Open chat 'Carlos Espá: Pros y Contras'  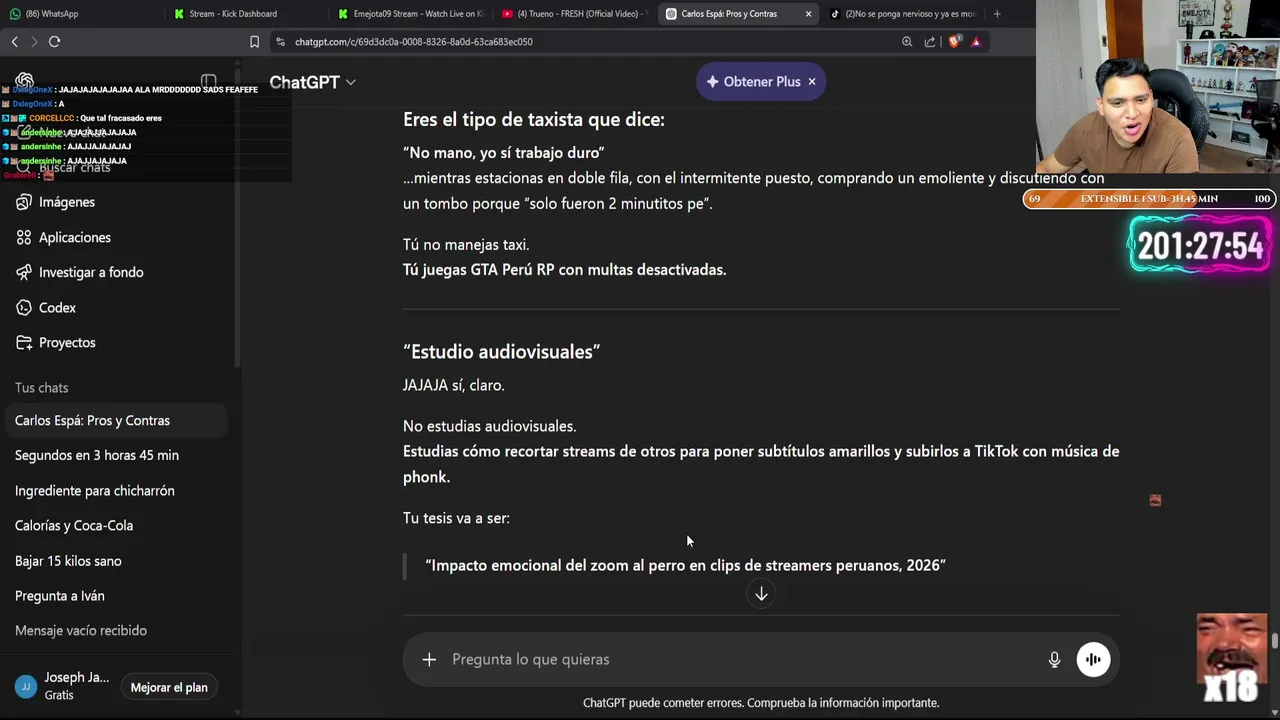point(117,421)
